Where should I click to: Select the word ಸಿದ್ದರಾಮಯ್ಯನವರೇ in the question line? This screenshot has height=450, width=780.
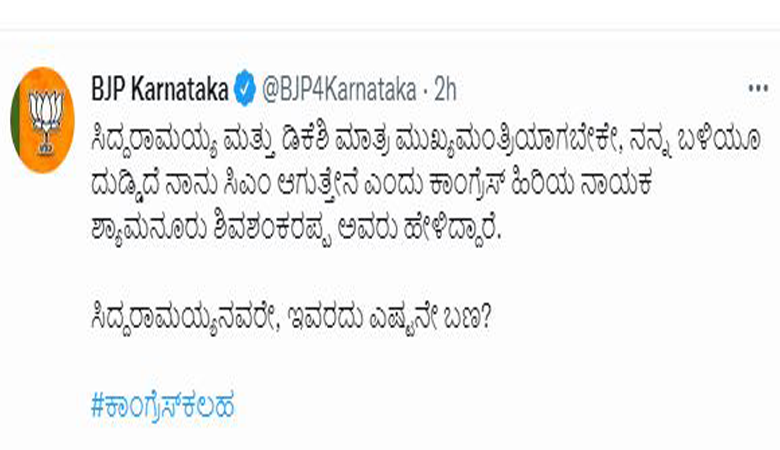pyautogui.click(x=183, y=318)
